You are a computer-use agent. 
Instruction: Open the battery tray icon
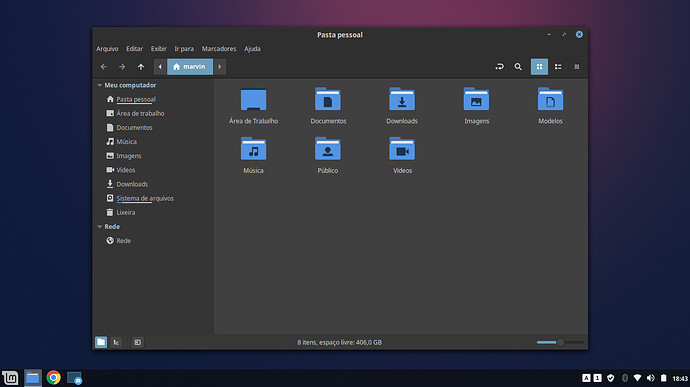point(664,378)
